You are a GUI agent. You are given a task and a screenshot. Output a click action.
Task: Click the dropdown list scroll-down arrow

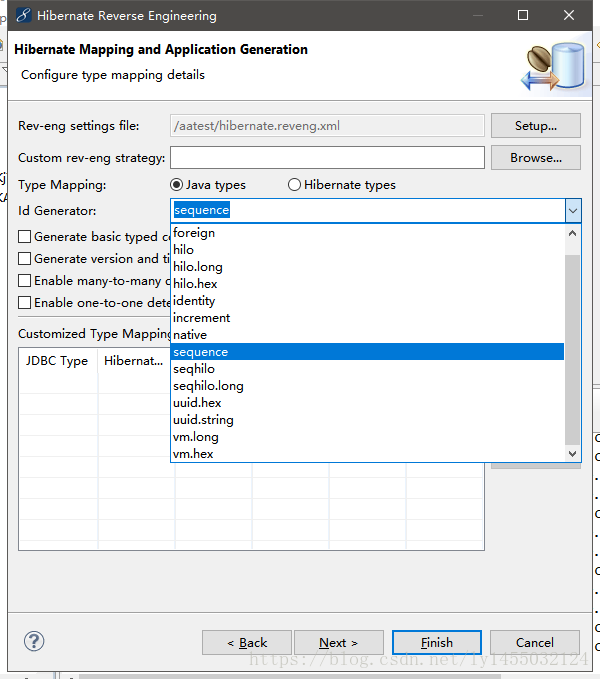(x=572, y=453)
